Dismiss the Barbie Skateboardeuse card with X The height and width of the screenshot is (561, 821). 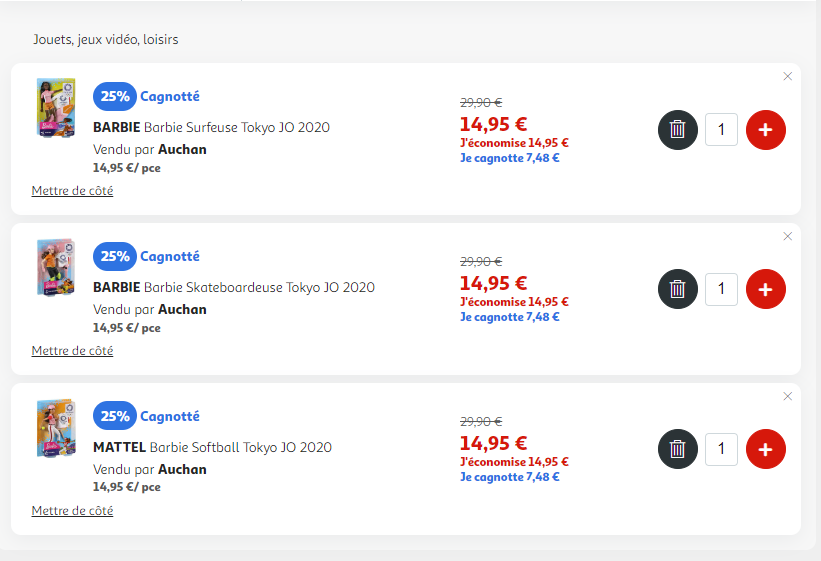(787, 236)
